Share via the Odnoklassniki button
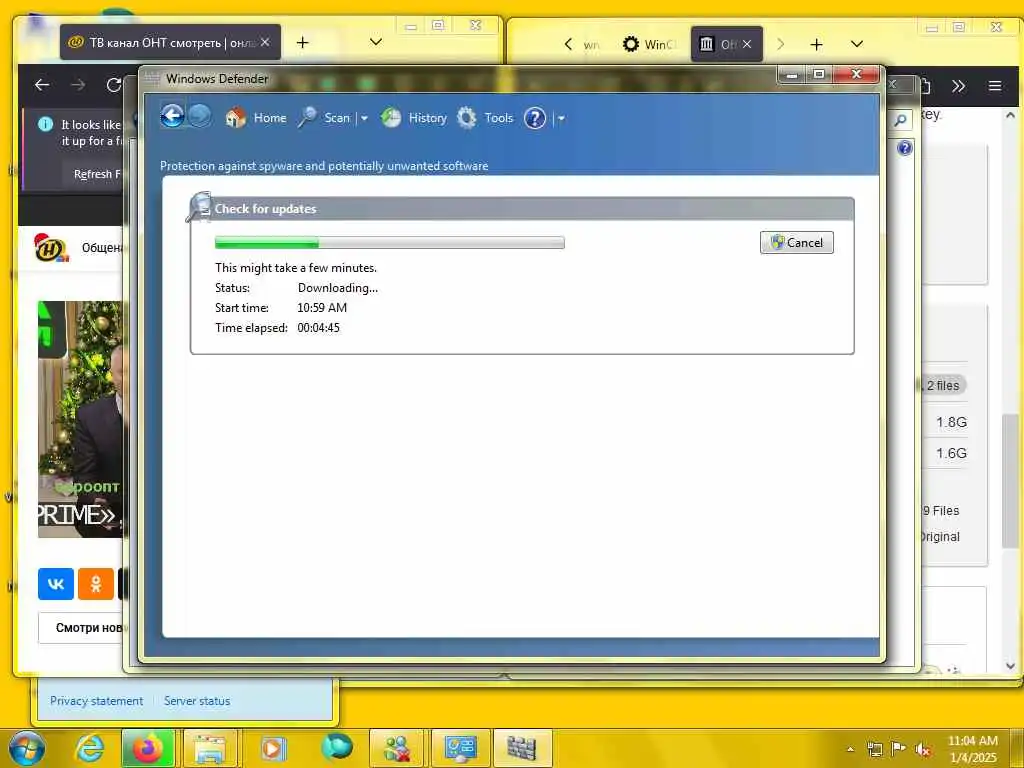The height and width of the screenshot is (768, 1024). (x=95, y=583)
